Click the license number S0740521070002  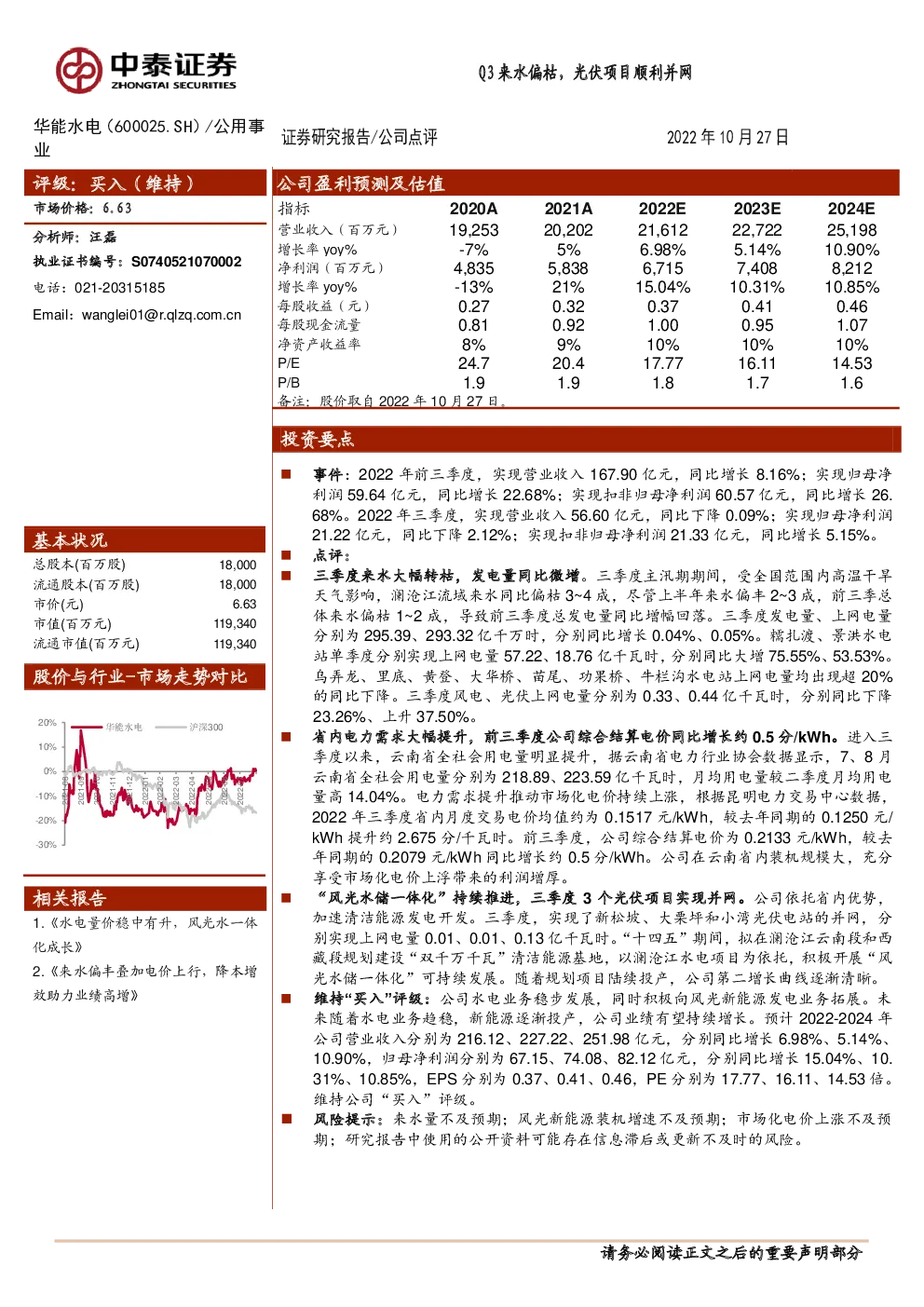186,262
